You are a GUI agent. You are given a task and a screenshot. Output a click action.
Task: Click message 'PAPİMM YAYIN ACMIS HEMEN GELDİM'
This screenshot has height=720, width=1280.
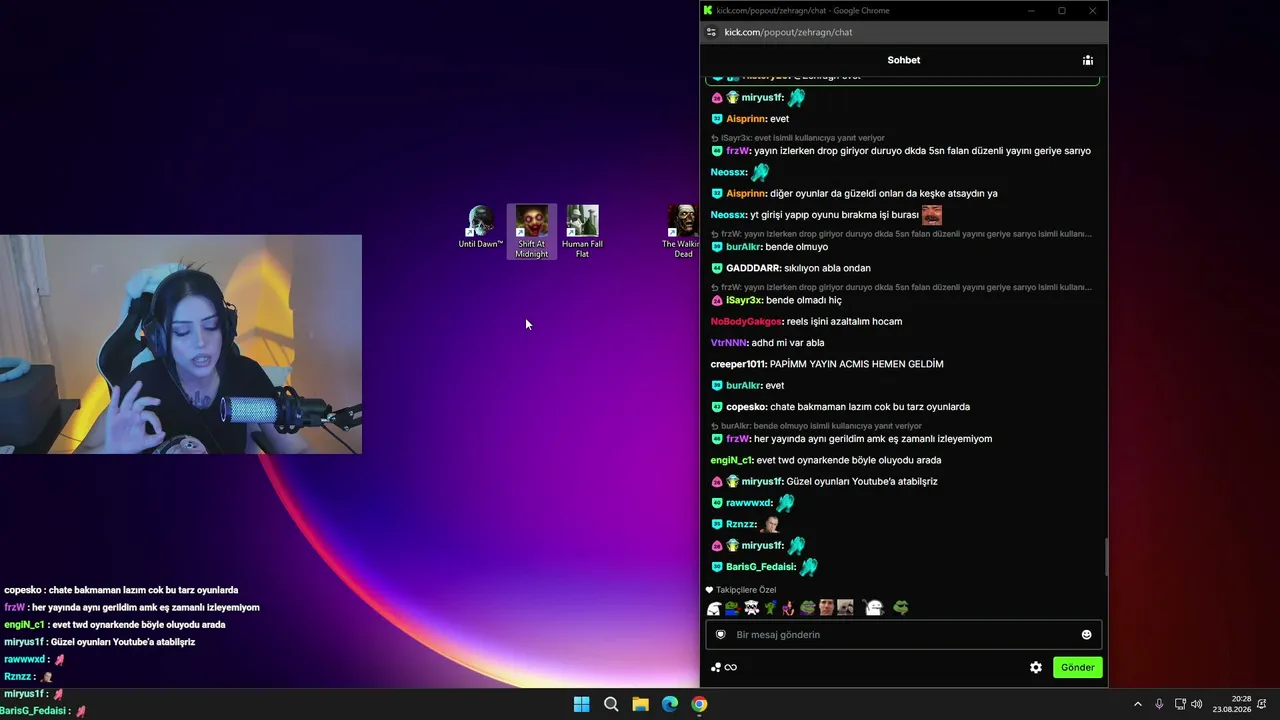coord(857,364)
